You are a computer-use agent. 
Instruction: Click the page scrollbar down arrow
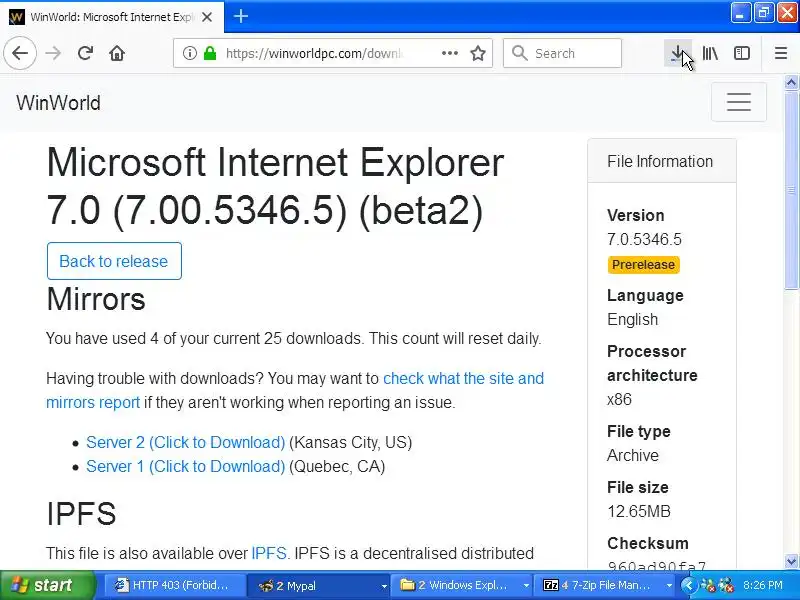791,561
